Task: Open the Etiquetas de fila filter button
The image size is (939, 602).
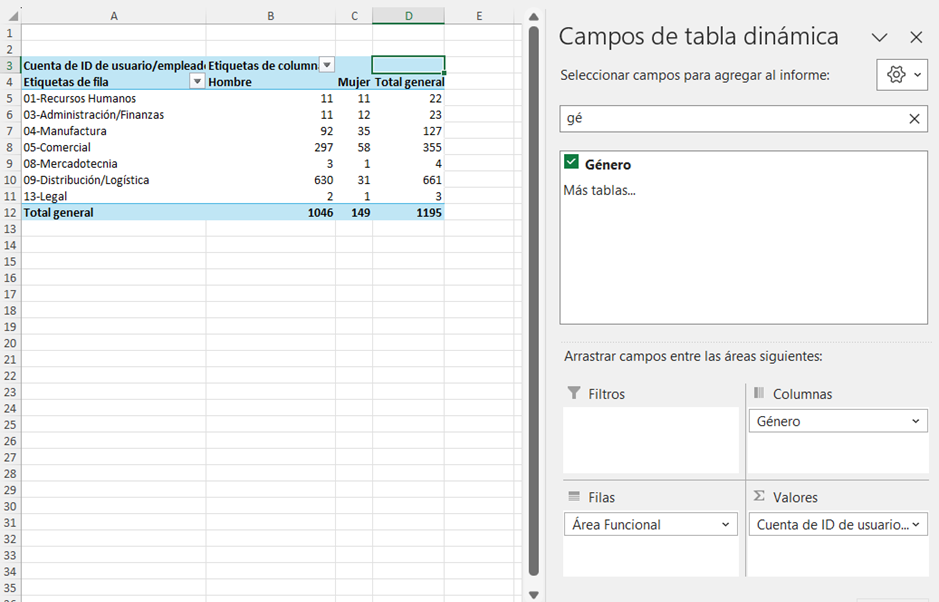Action: [197, 82]
